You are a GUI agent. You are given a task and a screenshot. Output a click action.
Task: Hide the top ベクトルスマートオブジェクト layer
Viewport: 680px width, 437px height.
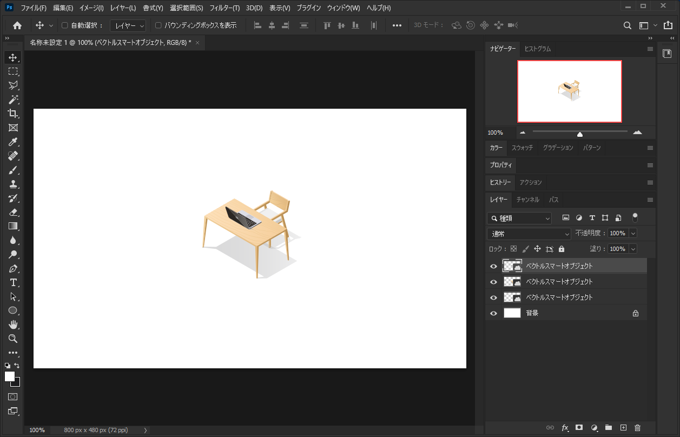tap(493, 266)
